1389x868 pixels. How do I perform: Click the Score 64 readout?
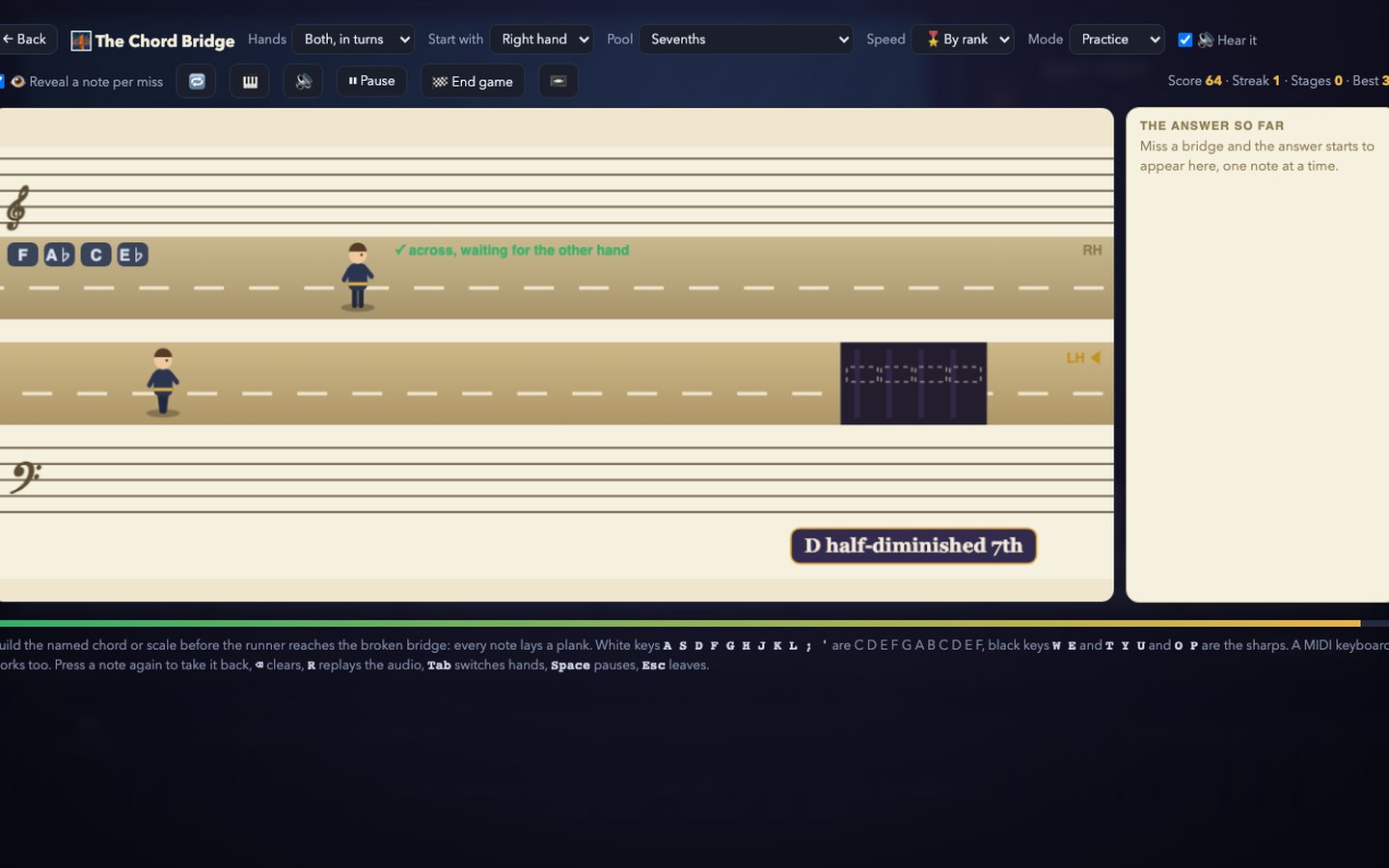(x=1194, y=81)
